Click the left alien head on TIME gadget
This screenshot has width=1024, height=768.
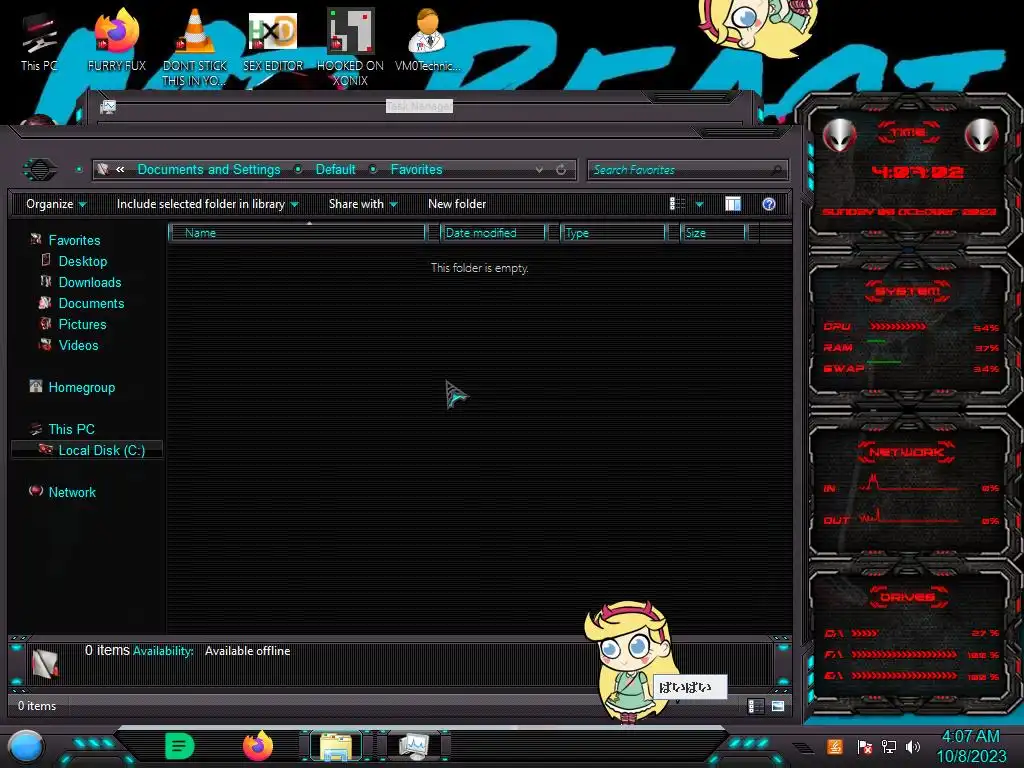(839, 135)
